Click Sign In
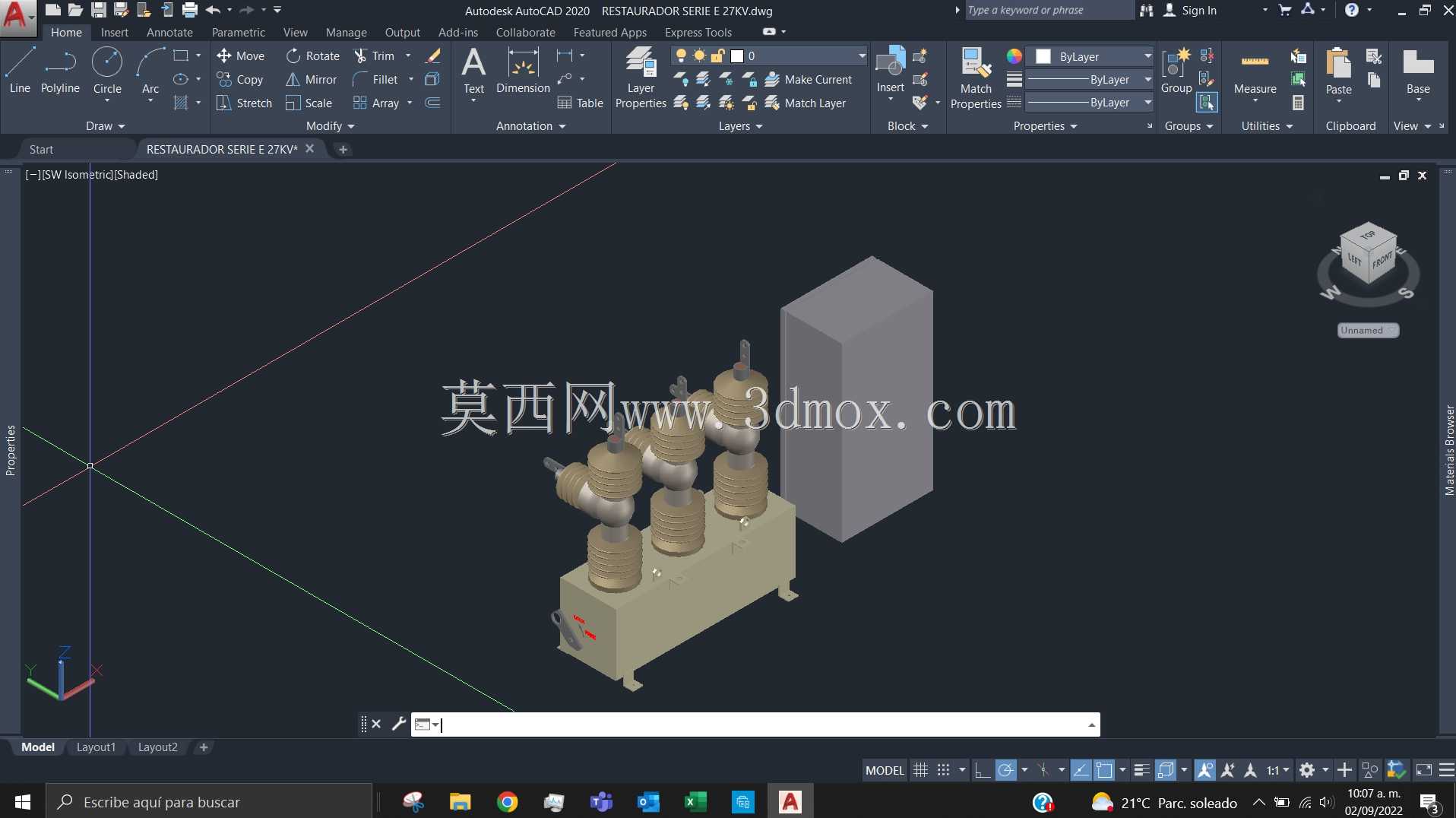This screenshot has height=818, width=1456. coord(1190,10)
